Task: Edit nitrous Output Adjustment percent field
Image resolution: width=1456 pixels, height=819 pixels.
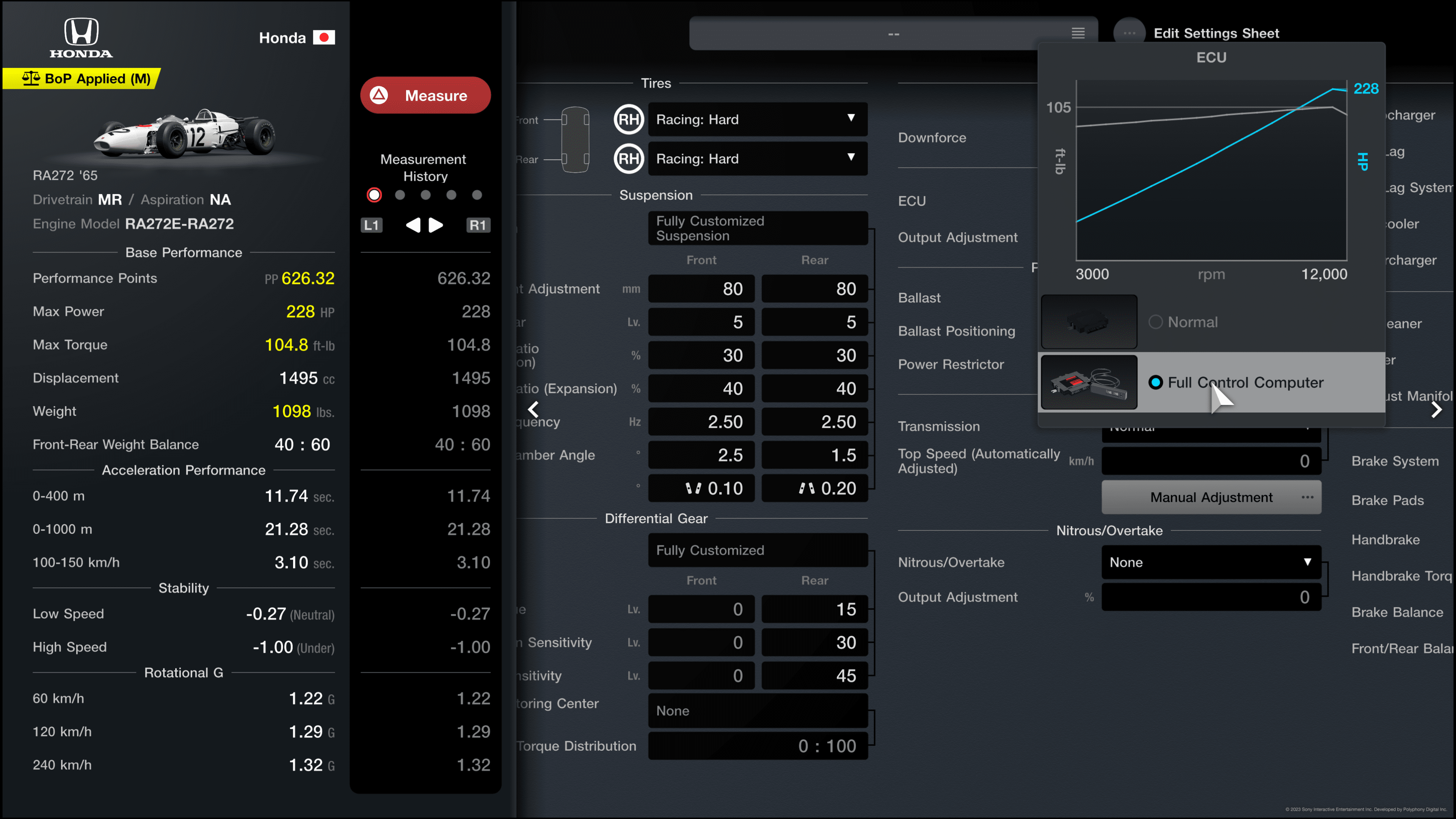Action: coord(1211,598)
